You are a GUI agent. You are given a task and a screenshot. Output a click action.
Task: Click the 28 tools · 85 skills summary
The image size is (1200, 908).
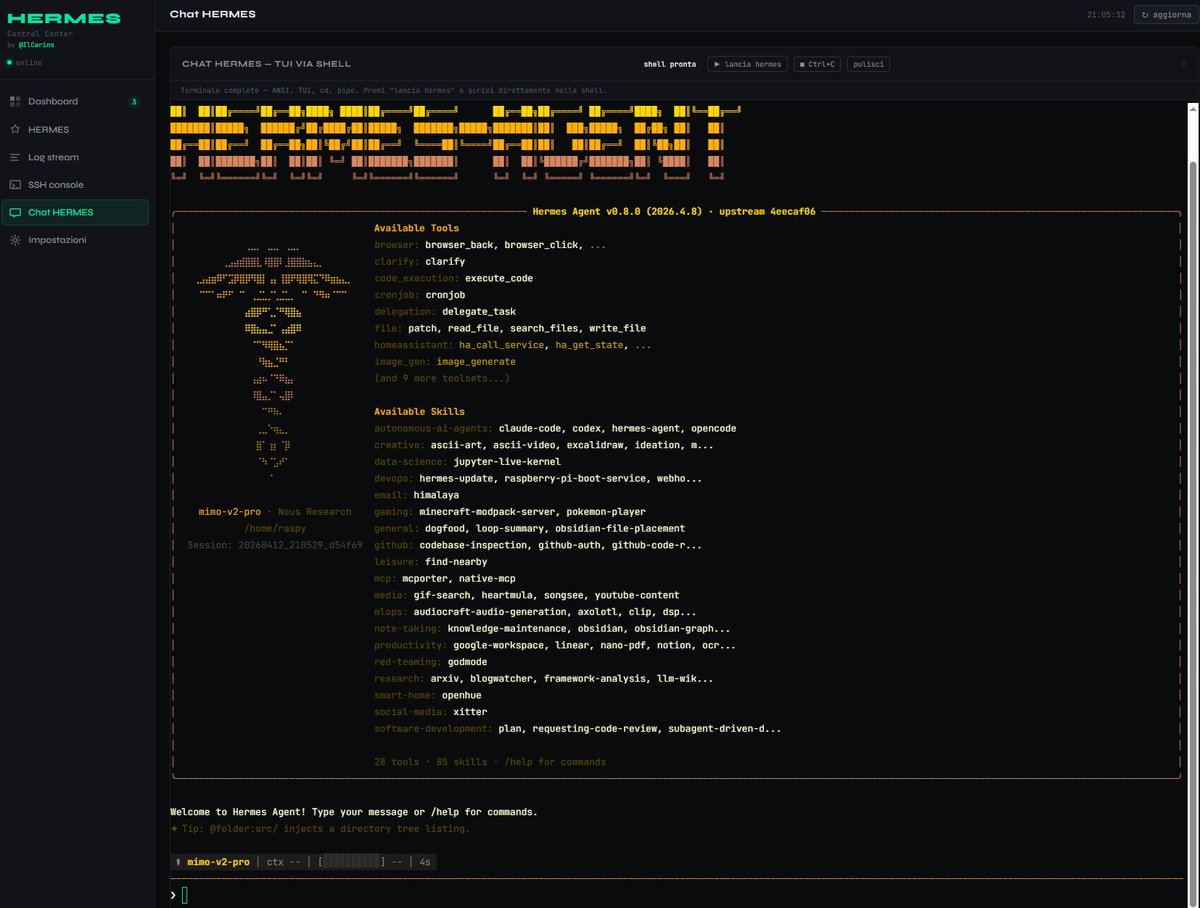point(490,762)
